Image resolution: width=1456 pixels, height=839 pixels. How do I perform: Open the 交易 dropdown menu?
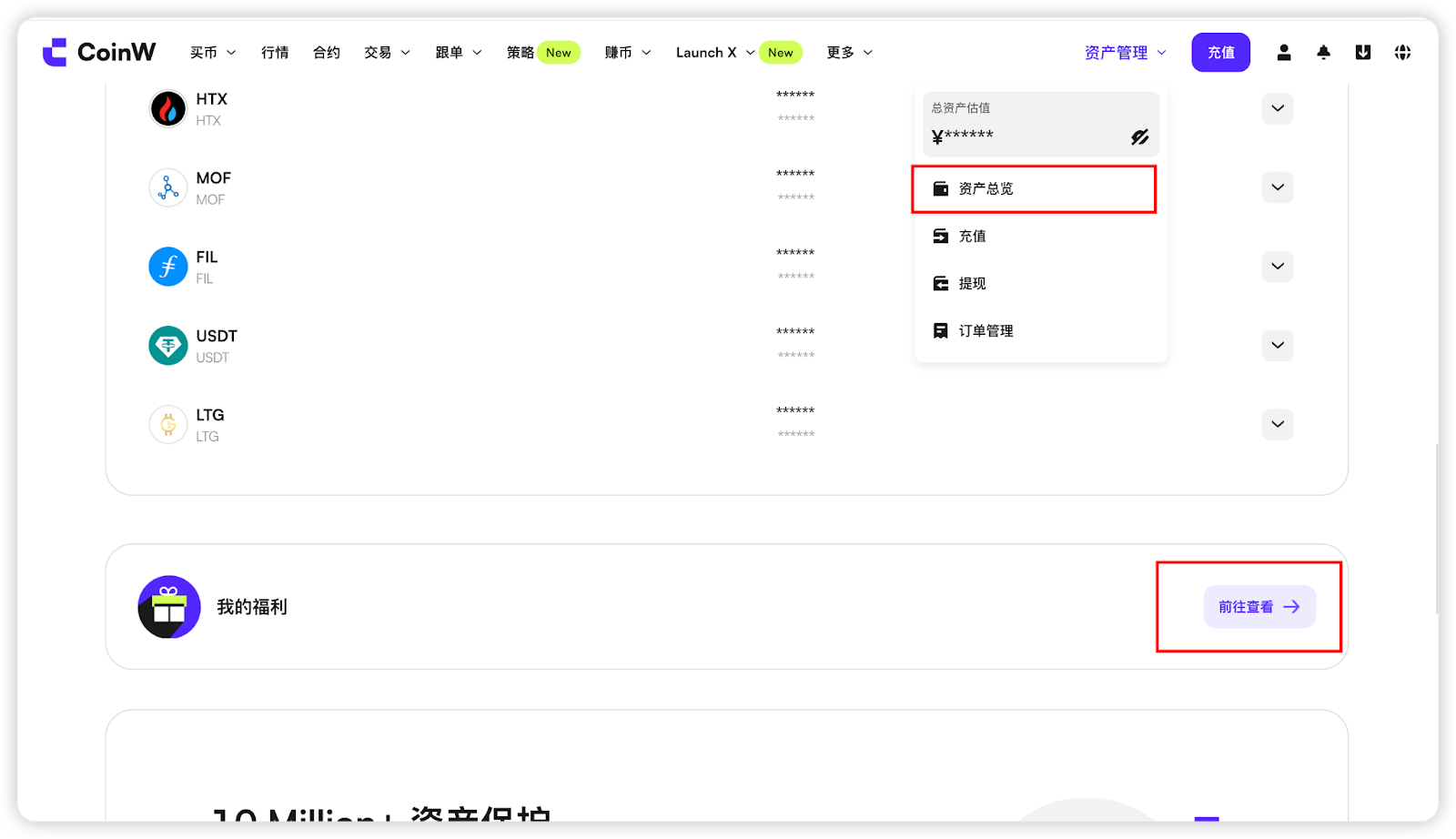pyautogui.click(x=388, y=53)
